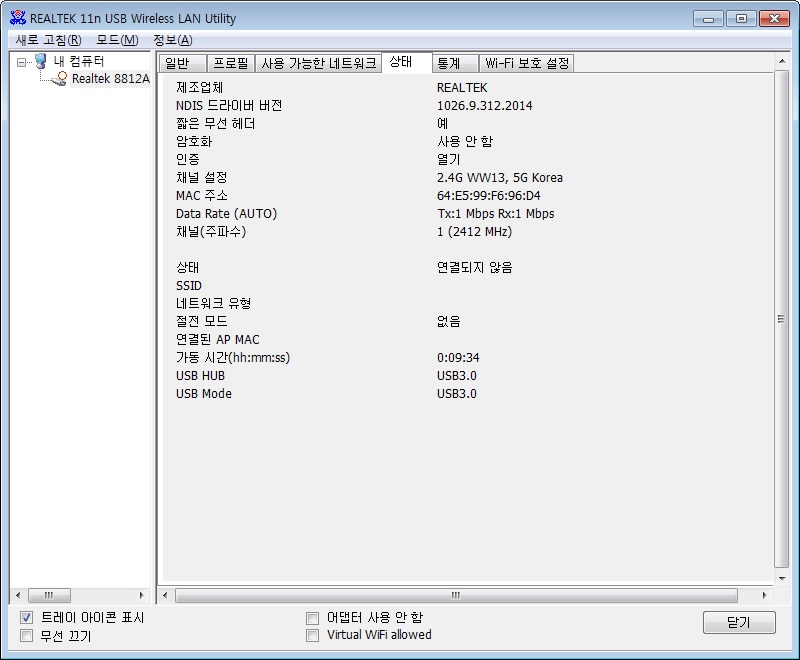This screenshot has width=800, height=660.
Task: Click the uptime value 0:09:34
Action: click(x=458, y=358)
